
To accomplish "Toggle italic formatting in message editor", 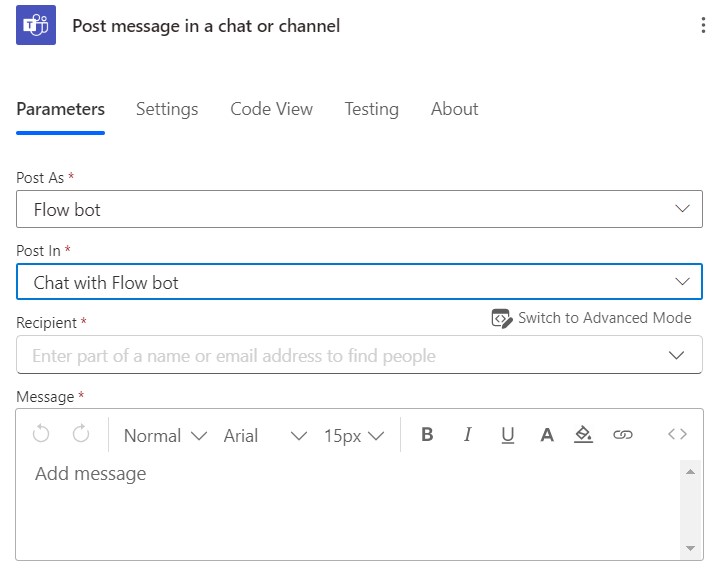I will click(x=467, y=434).
